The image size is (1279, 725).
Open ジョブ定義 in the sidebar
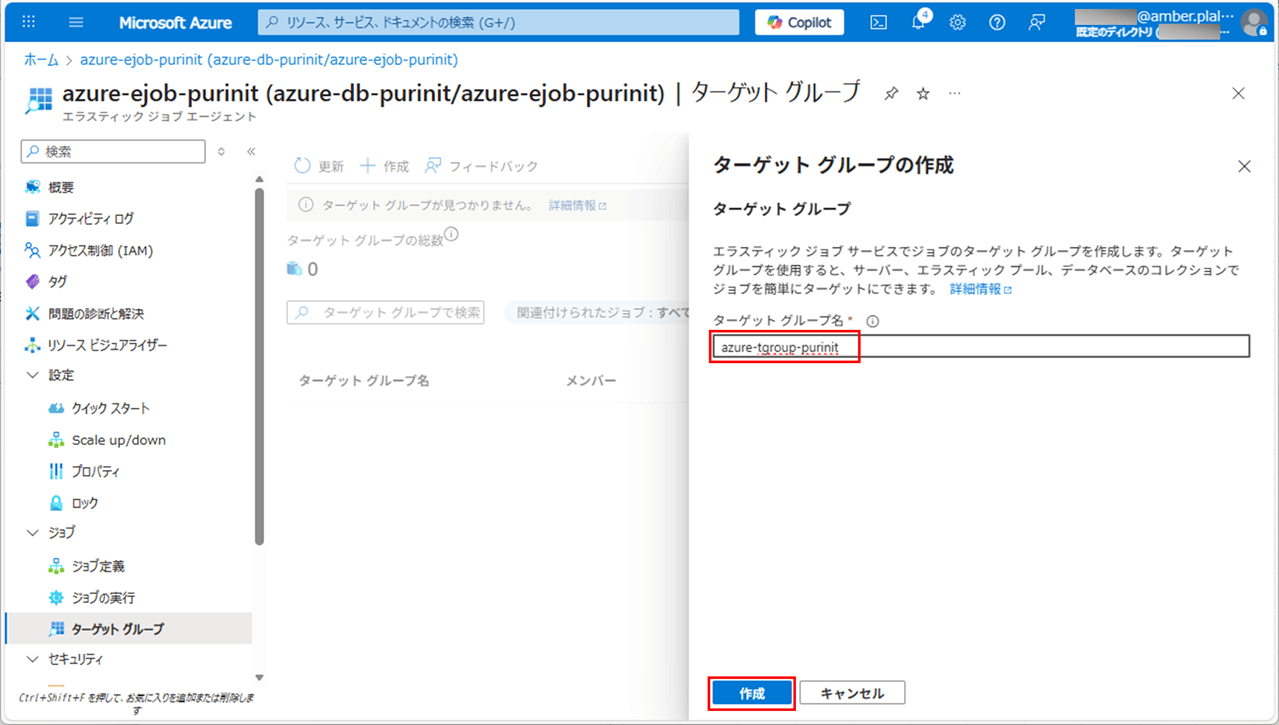pyautogui.click(x=98, y=566)
